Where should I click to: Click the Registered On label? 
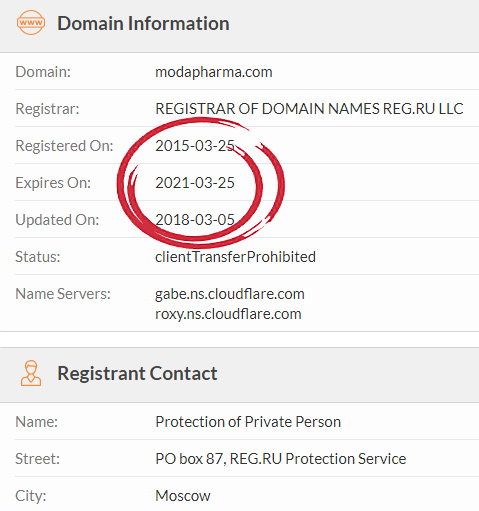click(x=64, y=146)
